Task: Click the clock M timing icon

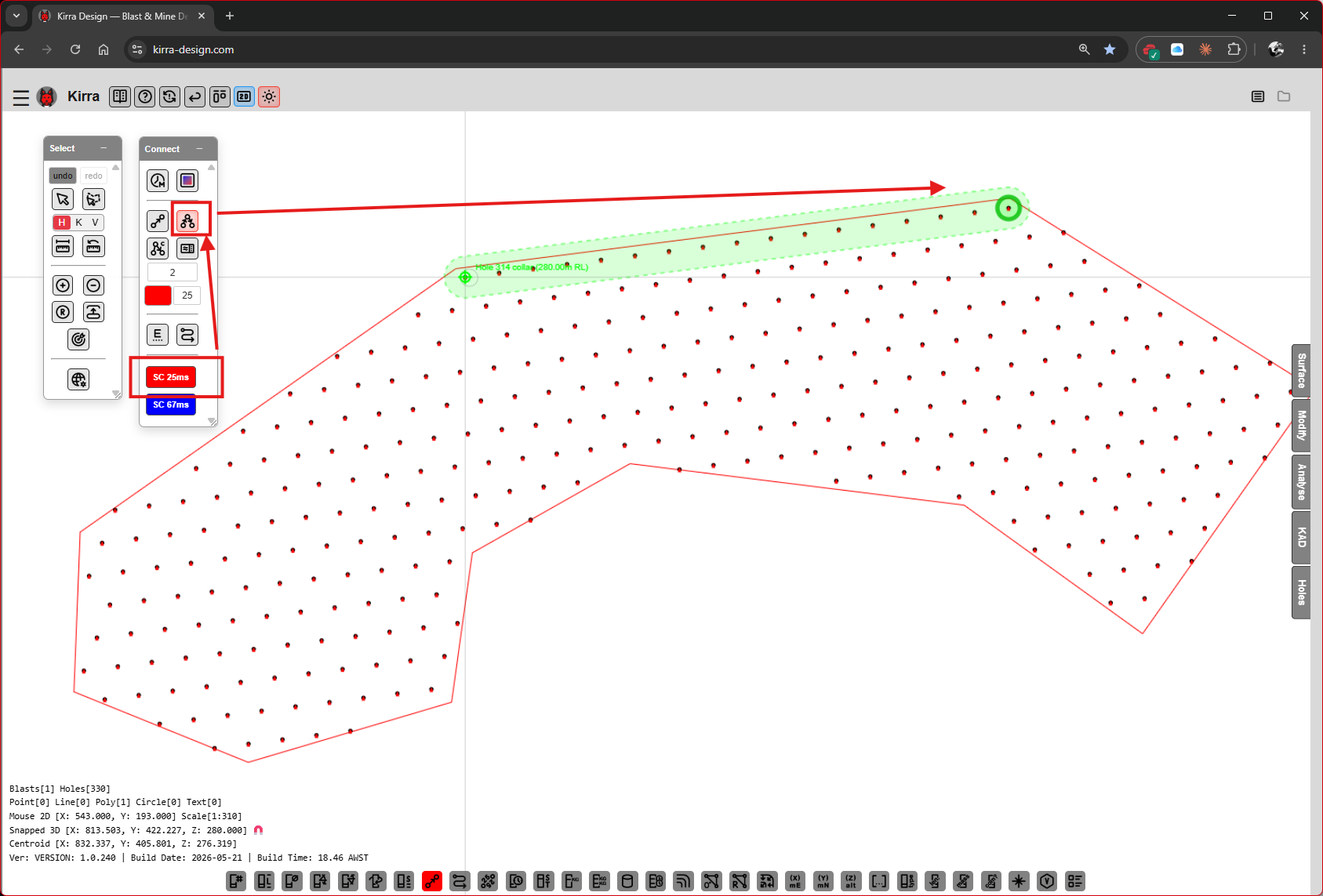Action: coord(158,181)
